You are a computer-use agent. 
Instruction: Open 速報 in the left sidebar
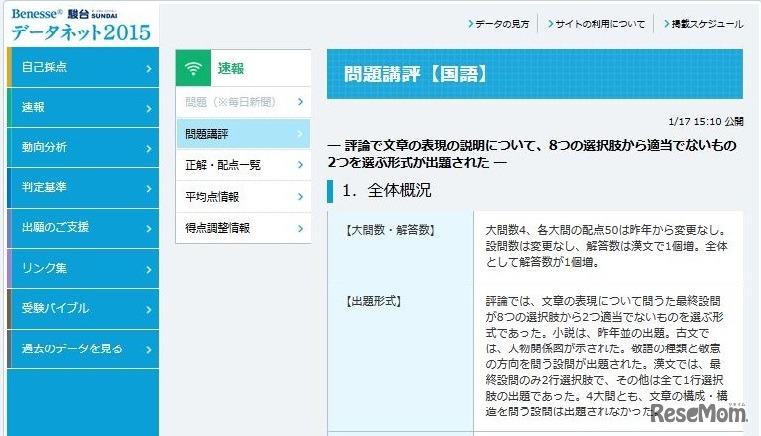pyautogui.click(x=83, y=107)
